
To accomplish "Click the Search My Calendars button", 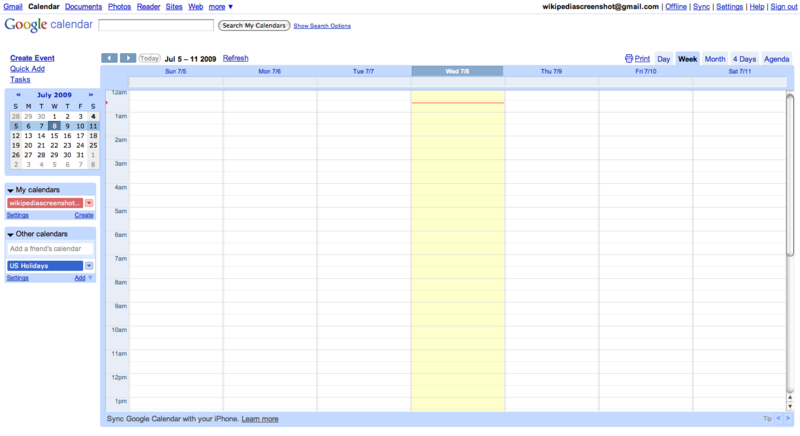I will (x=254, y=25).
